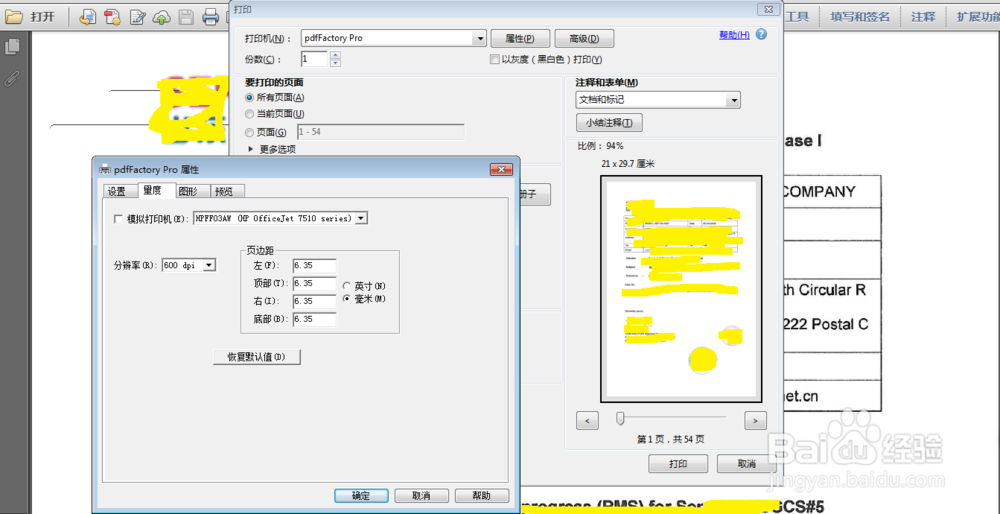Choose 英寸 unit radio button
Image resolution: width=1000 pixels, height=514 pixels.
[348, 286]
